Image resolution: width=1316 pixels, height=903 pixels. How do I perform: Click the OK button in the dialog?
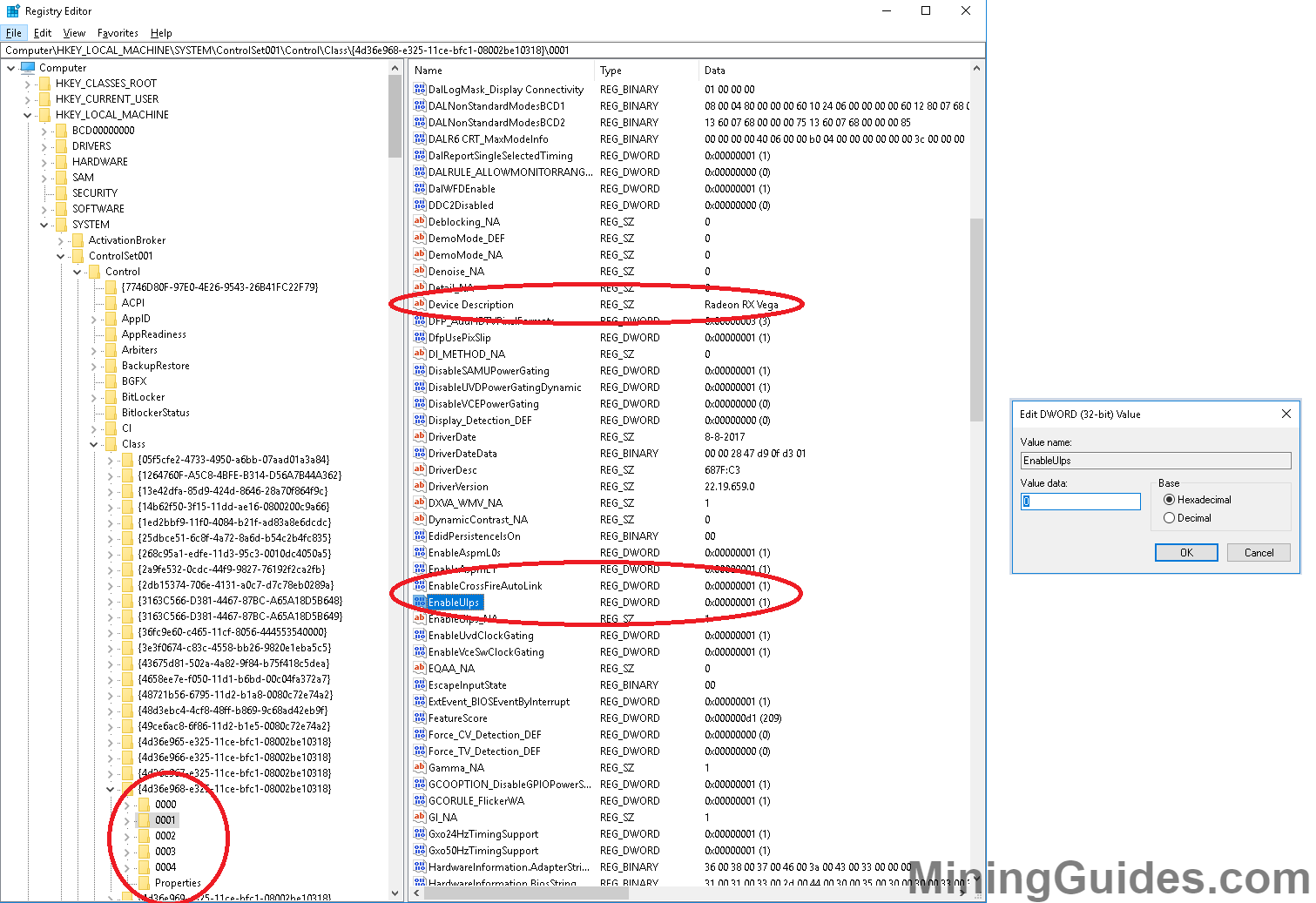(1186, 552)
